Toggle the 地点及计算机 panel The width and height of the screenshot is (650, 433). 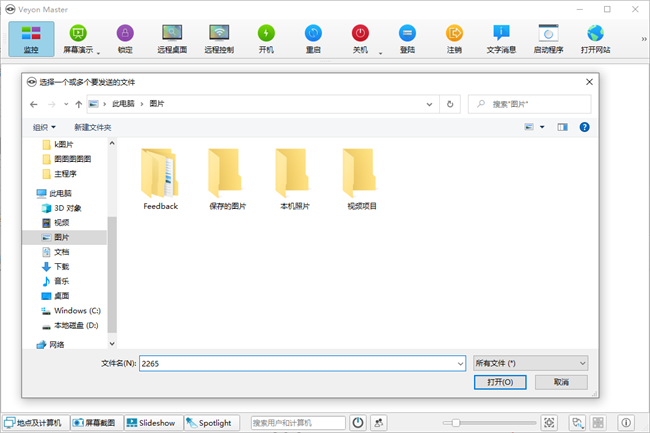click(34, 423)
